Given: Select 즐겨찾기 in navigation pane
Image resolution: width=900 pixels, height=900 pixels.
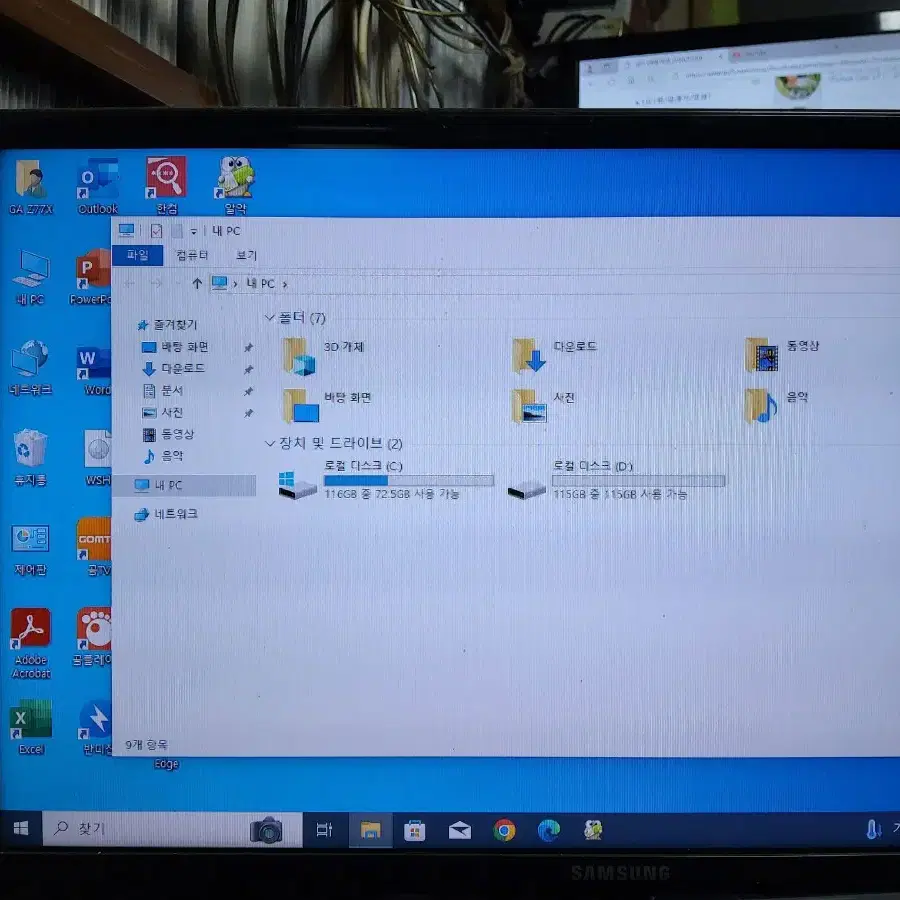Looking at the screenshot, I should pos(168,325).
